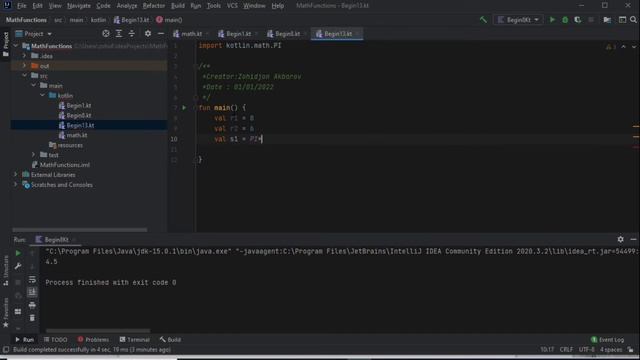Image resolution: width=640 pixels, height=360 pixels.
Task: Expand External Libraries node
Action: [x=16, y=175]
